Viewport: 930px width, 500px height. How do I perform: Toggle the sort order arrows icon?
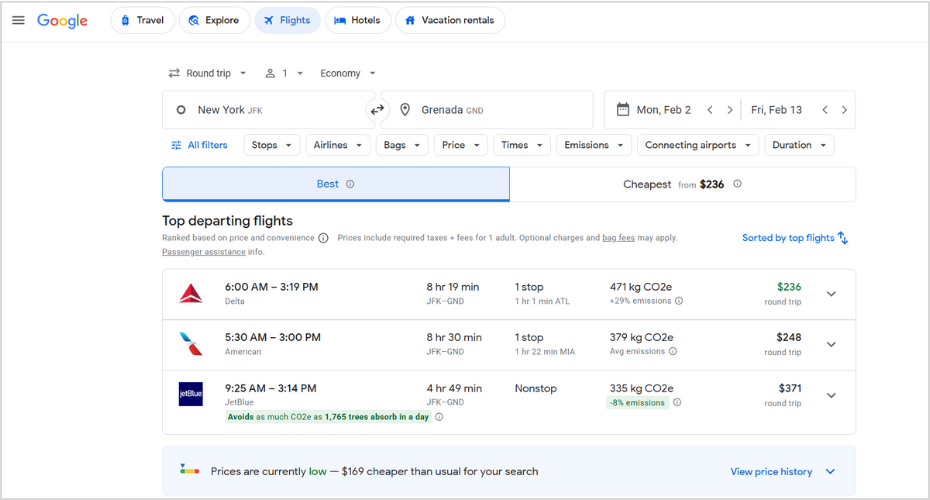[x=843, y=238]
